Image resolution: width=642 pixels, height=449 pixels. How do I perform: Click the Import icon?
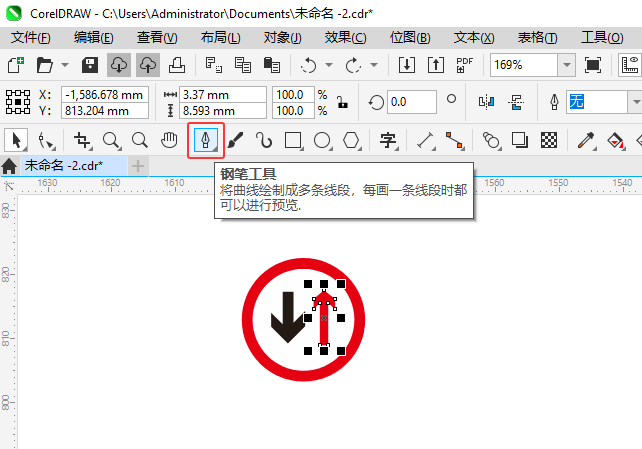(x=407, y=65)
